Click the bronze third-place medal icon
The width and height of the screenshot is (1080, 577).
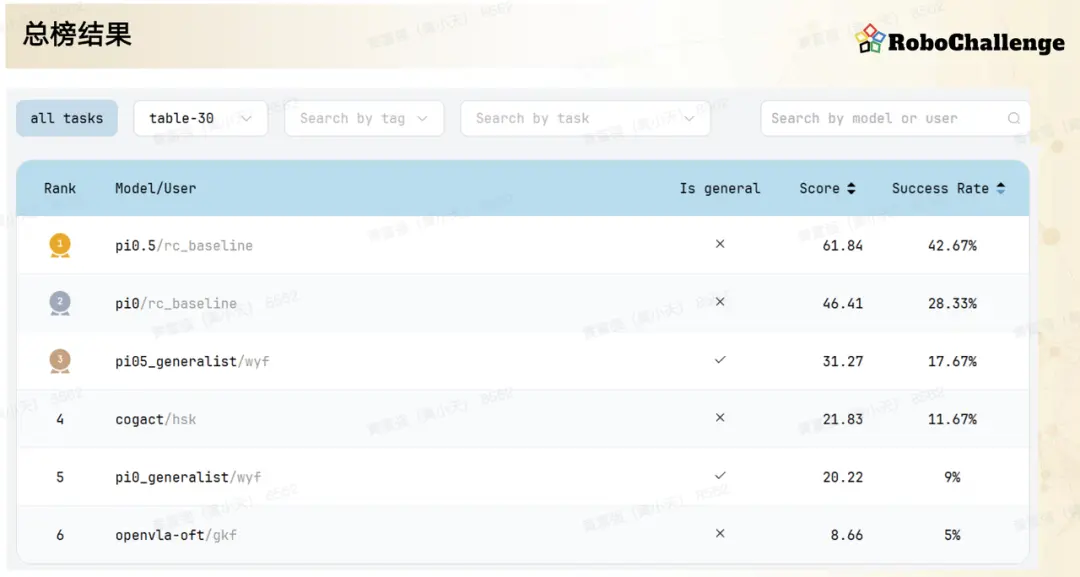60,361
